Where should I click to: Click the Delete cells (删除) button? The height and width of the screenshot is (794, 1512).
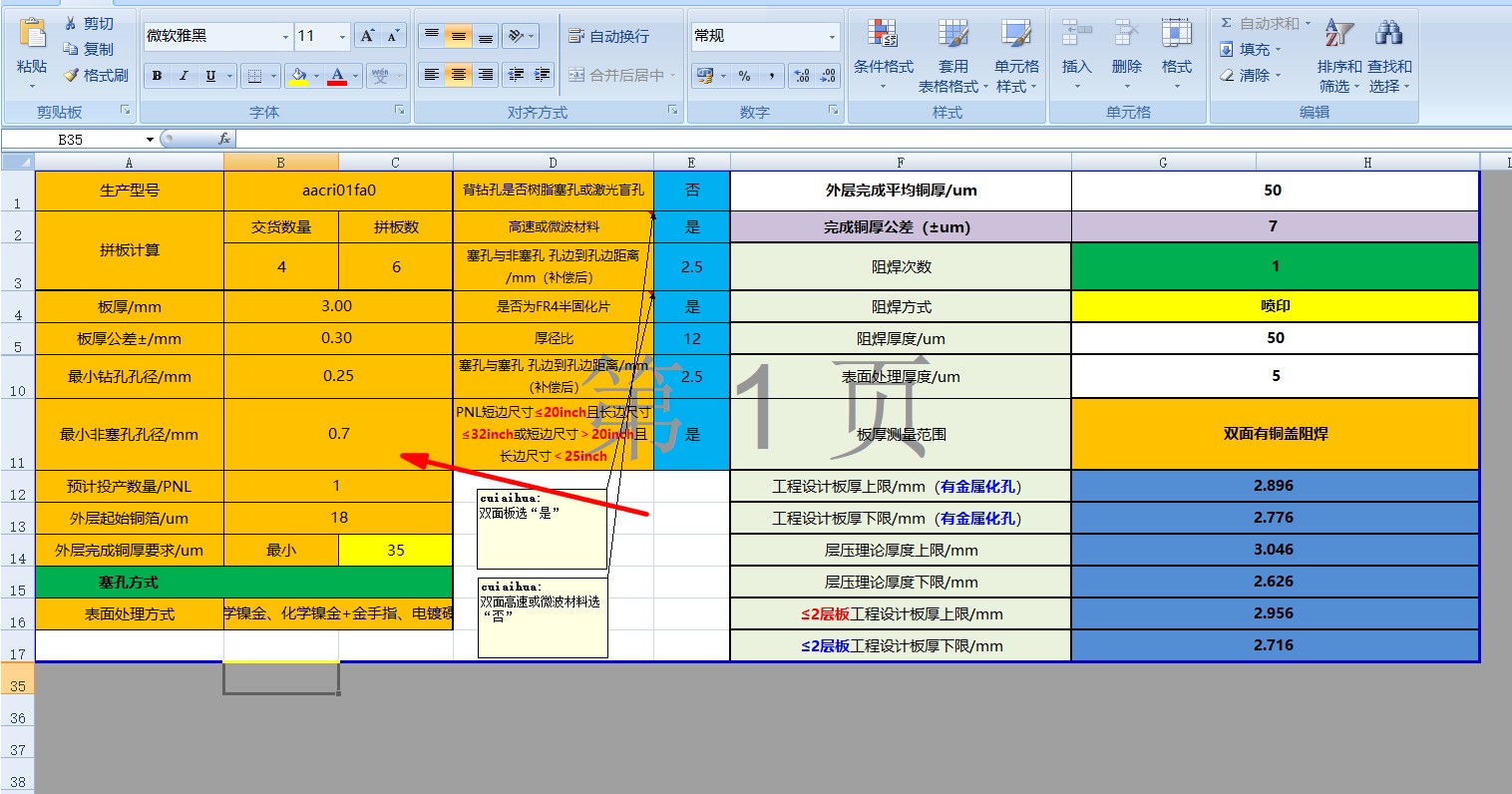(1126, 55)
